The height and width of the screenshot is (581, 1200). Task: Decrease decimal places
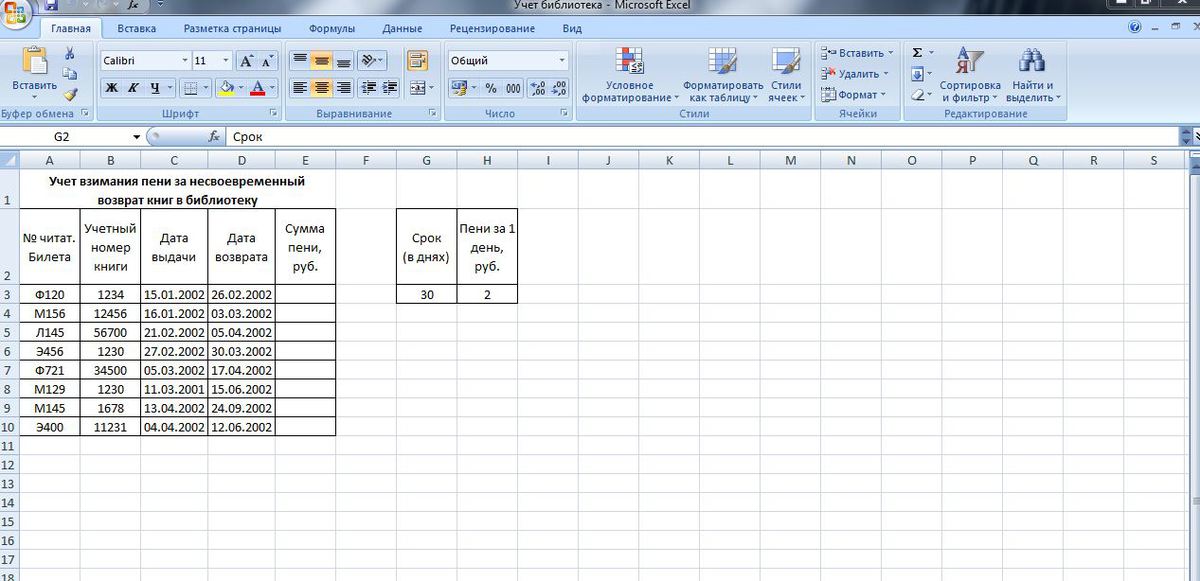559,88
